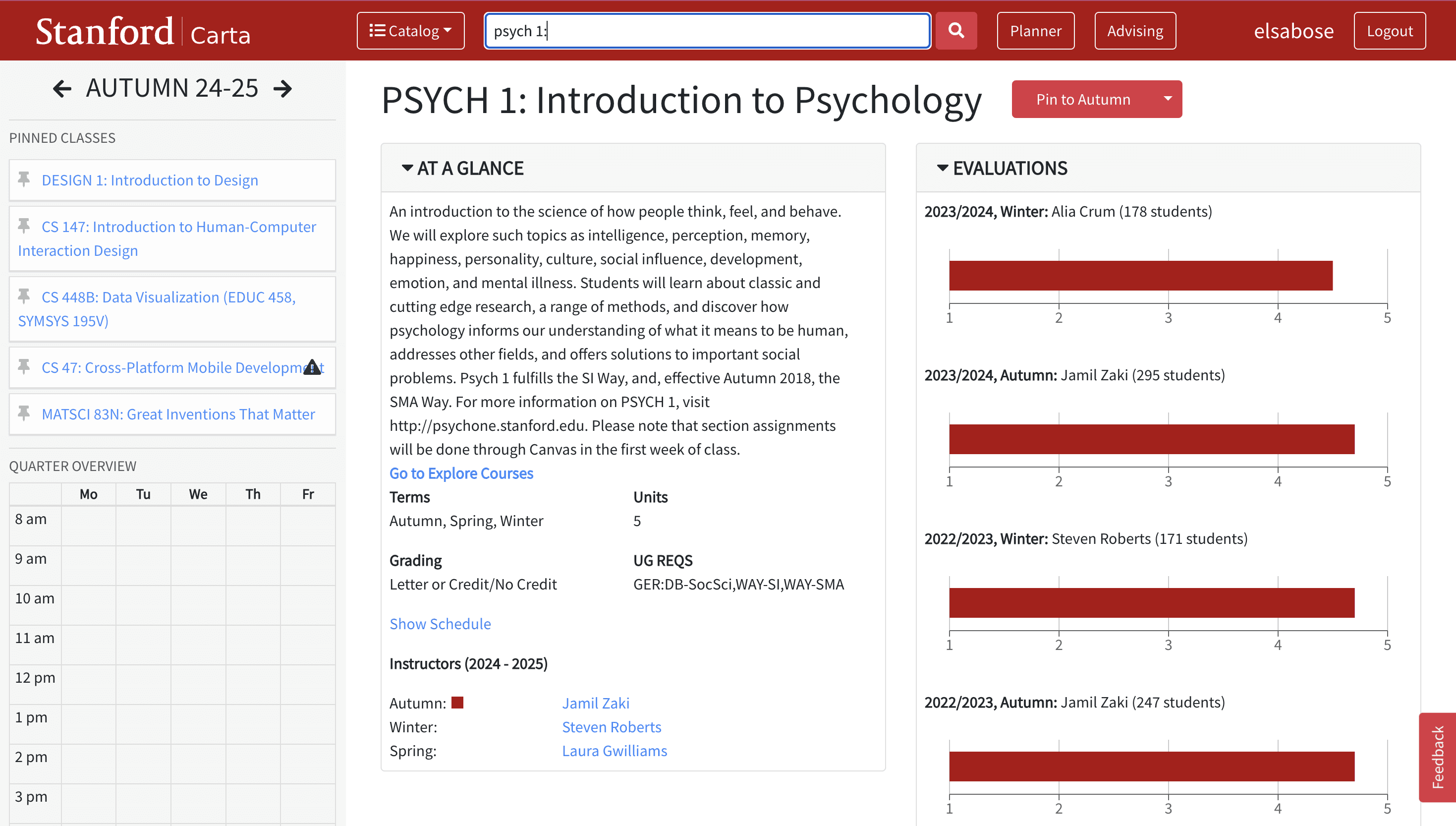Click the search magnifier button

pos(956,31)
